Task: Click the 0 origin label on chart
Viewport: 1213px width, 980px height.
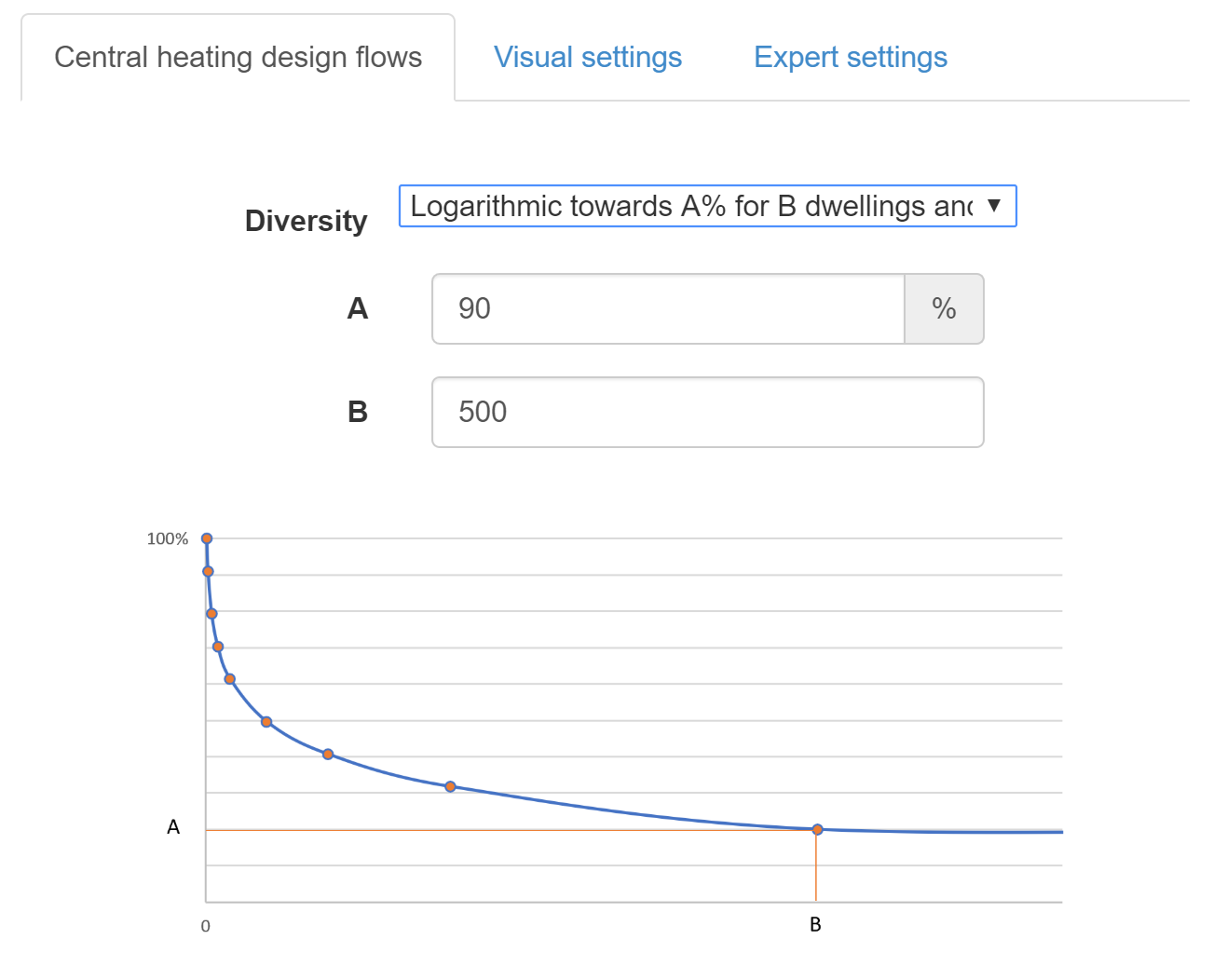Action: (206, 927)
